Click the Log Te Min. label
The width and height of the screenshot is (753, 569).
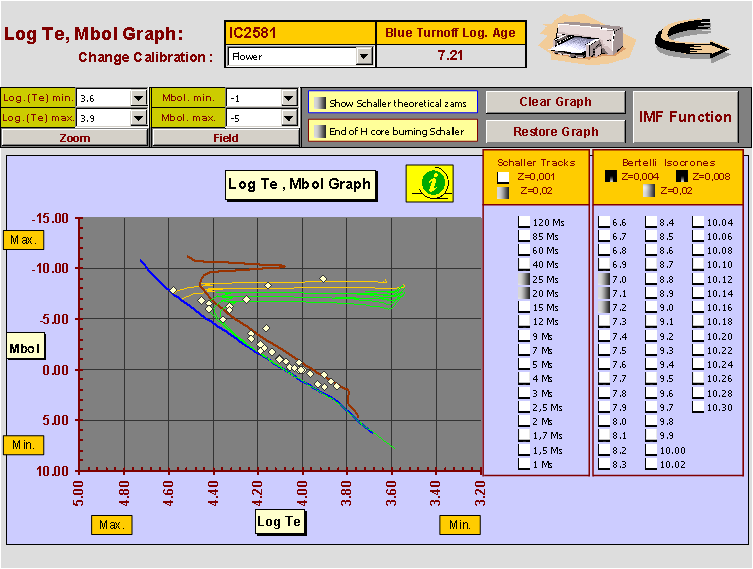tap(460, 525)
